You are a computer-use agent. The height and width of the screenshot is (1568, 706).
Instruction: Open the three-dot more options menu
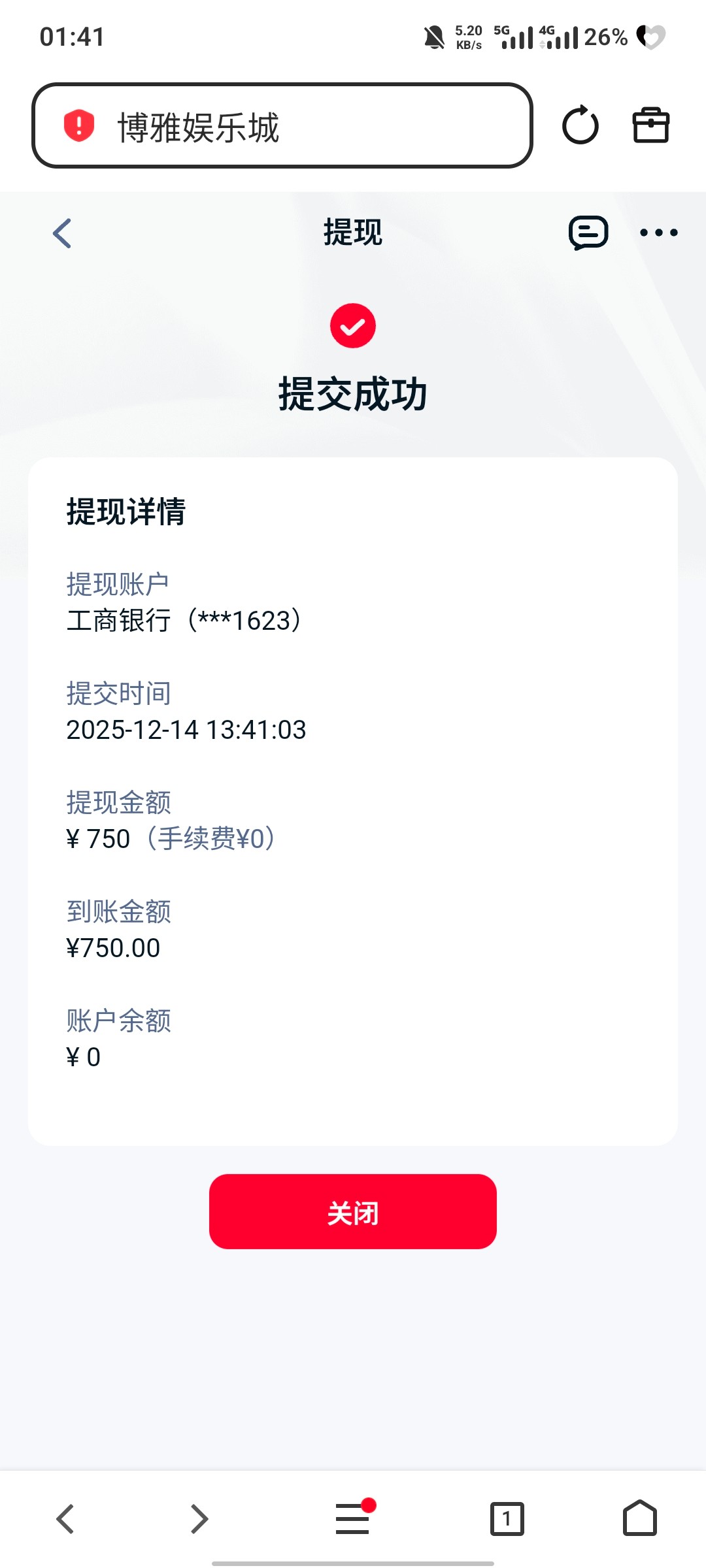click(658, 233)
